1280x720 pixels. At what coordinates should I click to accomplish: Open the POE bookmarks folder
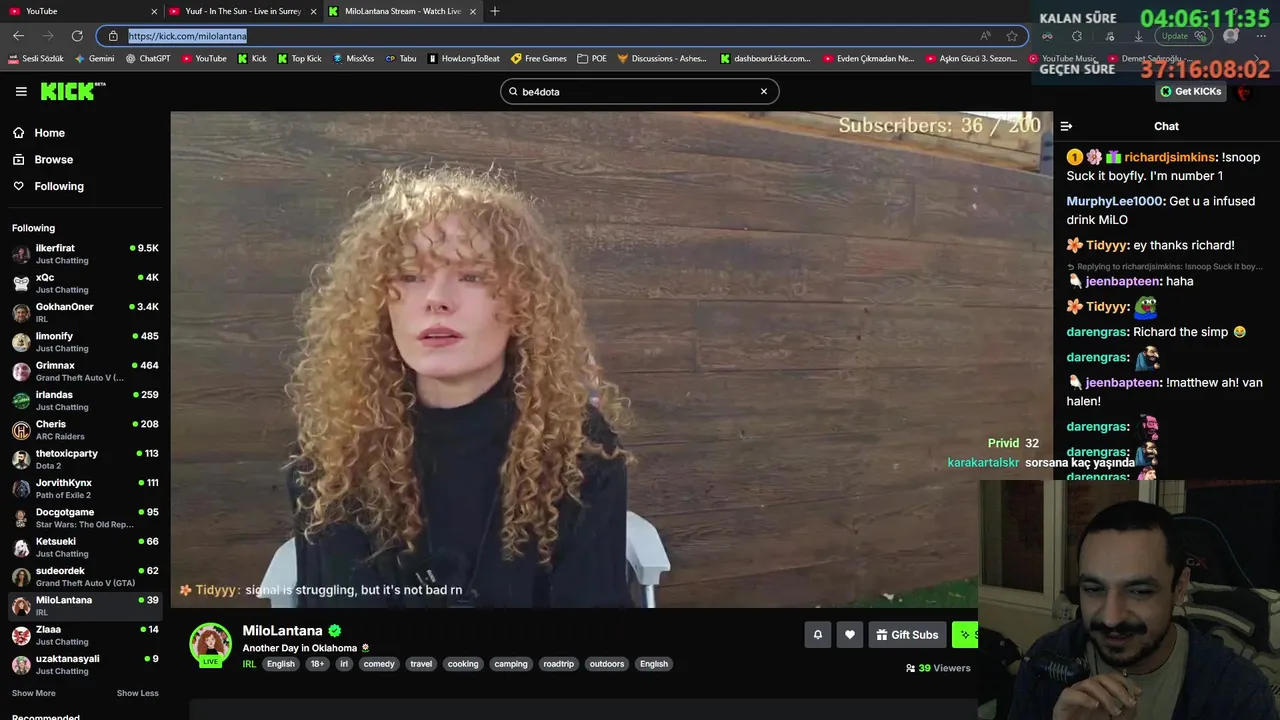[592, 59]
